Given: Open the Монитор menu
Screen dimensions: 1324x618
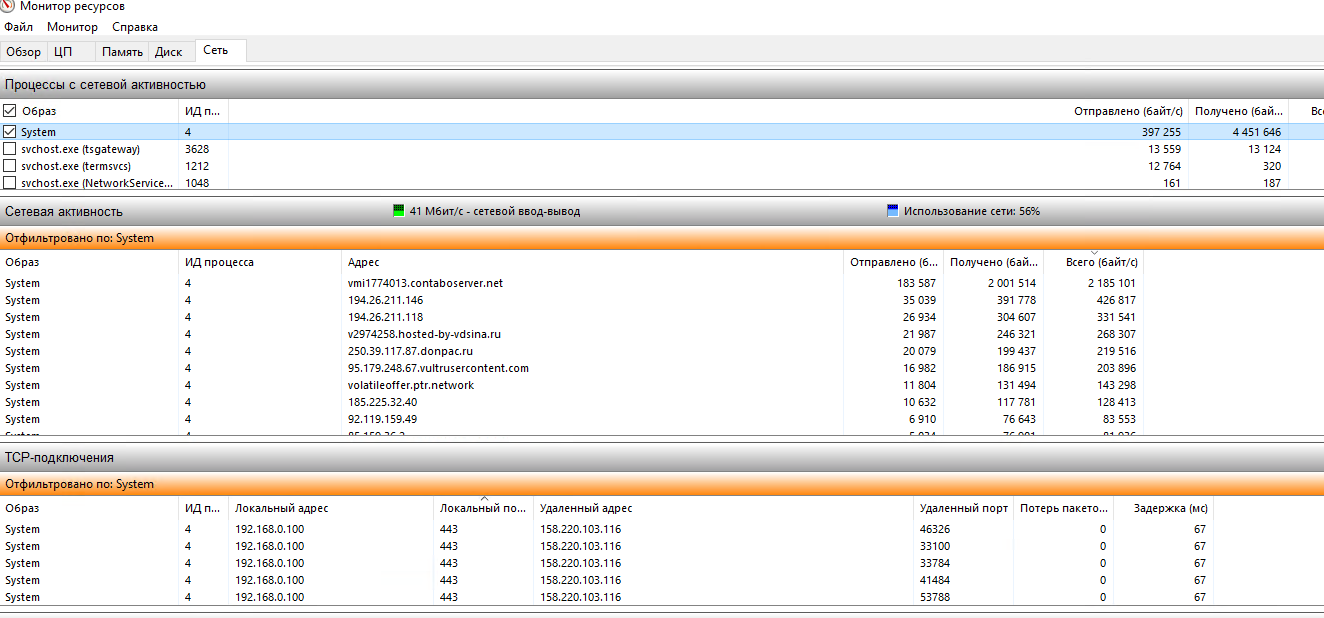Looking at the screenshot, I should coord(73,27).
